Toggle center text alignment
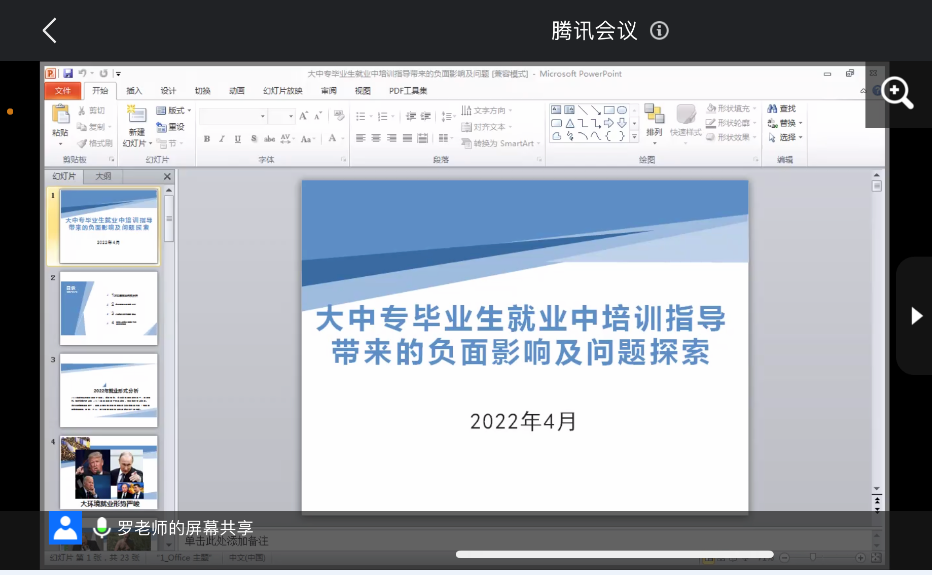932x575 pixels. (376, 139)
